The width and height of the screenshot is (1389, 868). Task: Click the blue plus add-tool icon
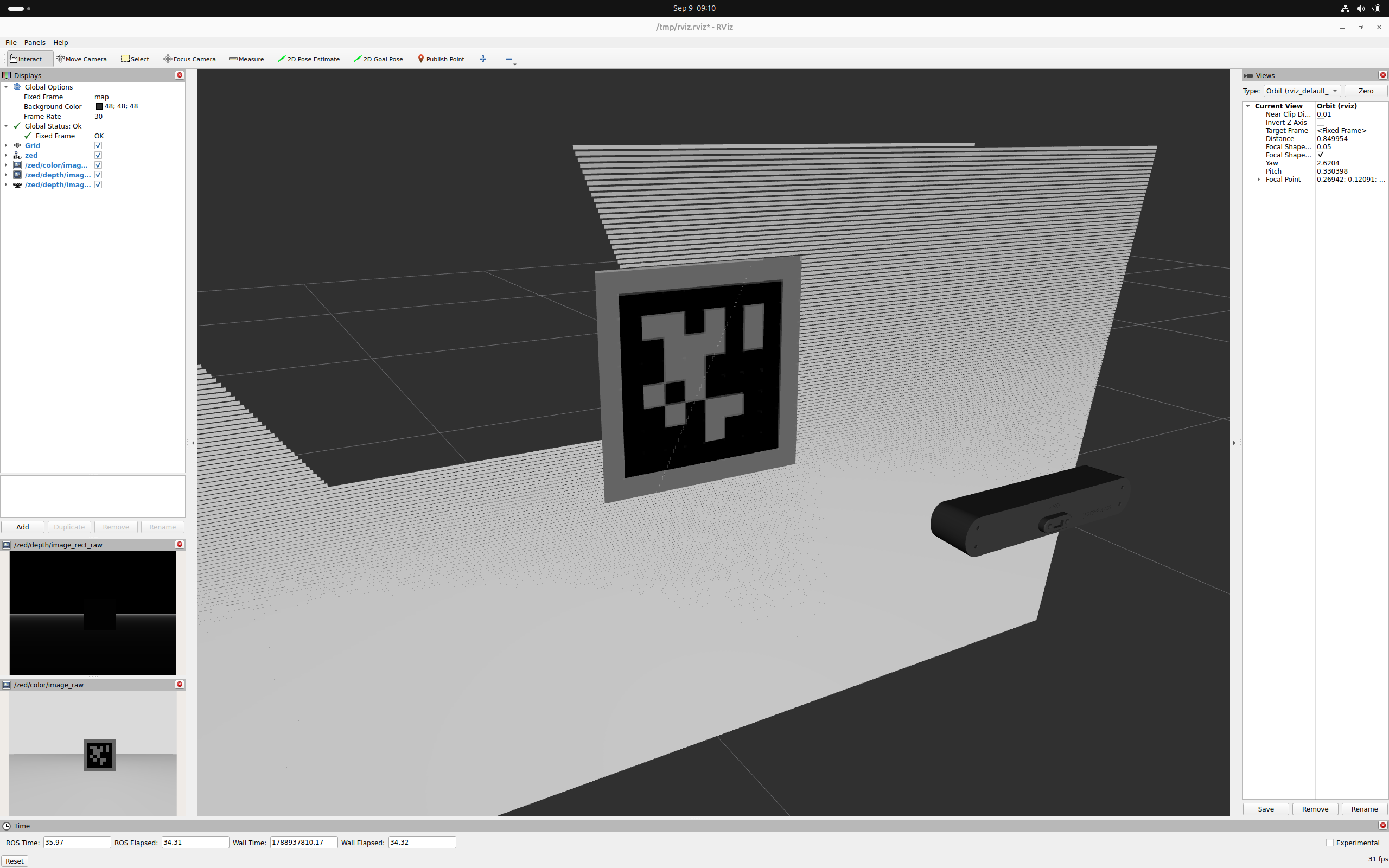(x=483, y=59)
